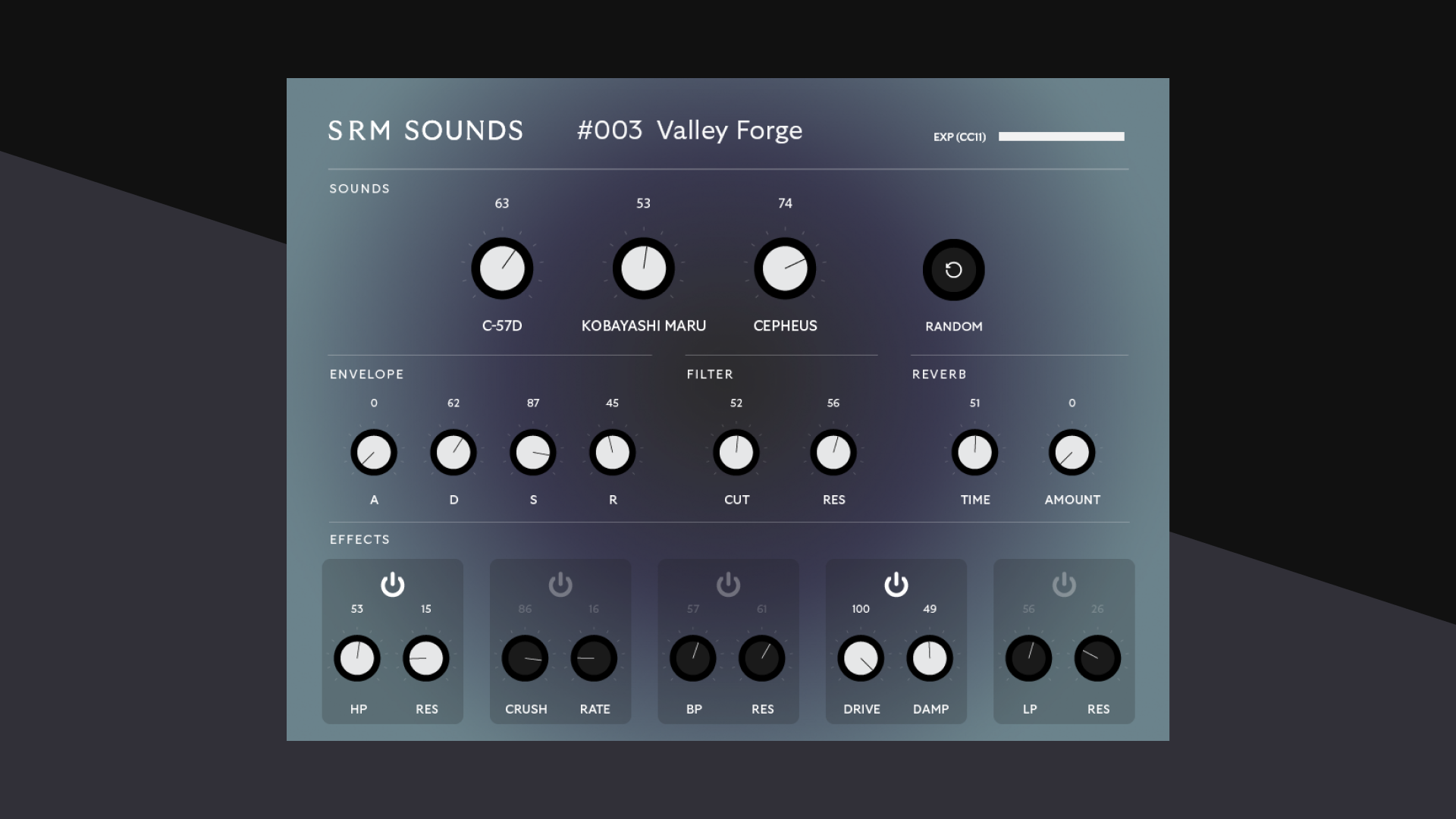The height and width of the screenshot is (819, 1456).
Task: Click the CRUSH knob in effects
Action: click(x=525, y=658)
